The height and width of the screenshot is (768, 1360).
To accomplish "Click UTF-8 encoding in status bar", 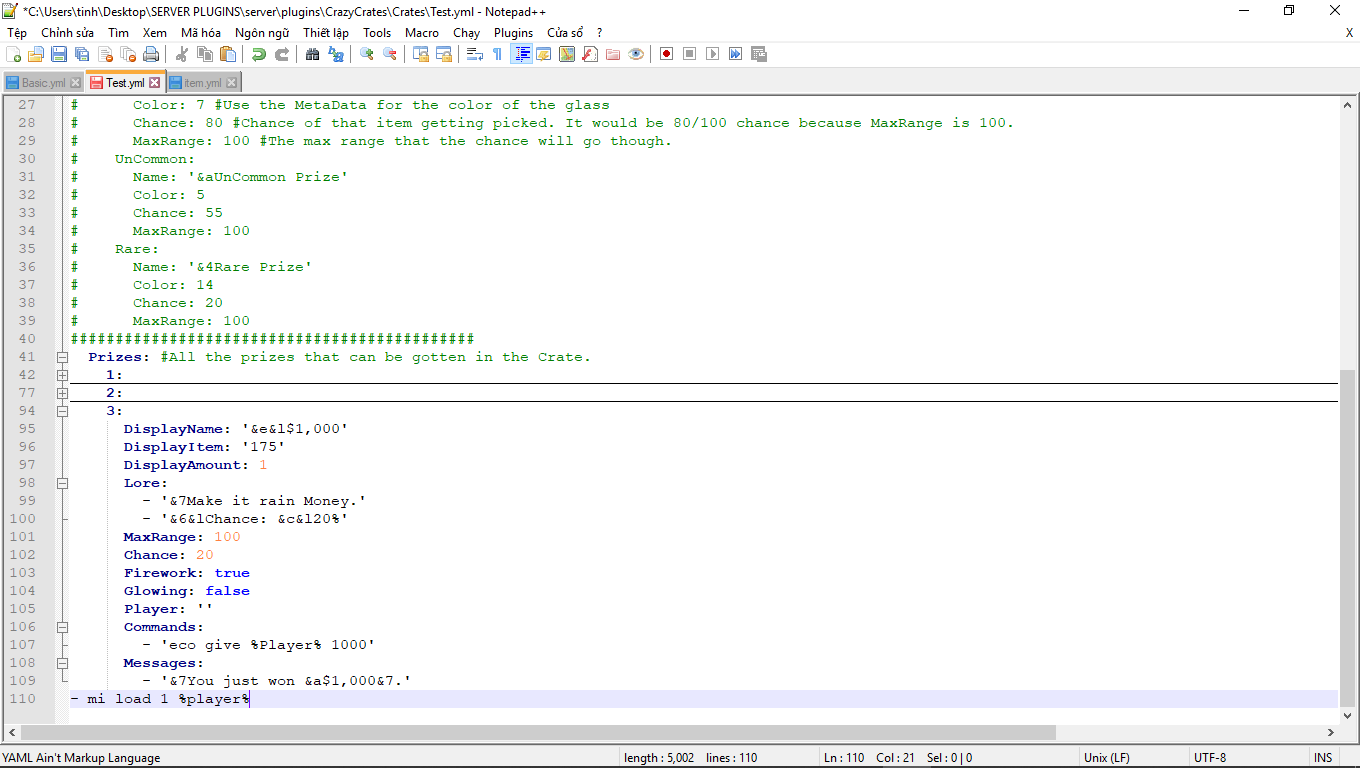I will pos(1209,758).
